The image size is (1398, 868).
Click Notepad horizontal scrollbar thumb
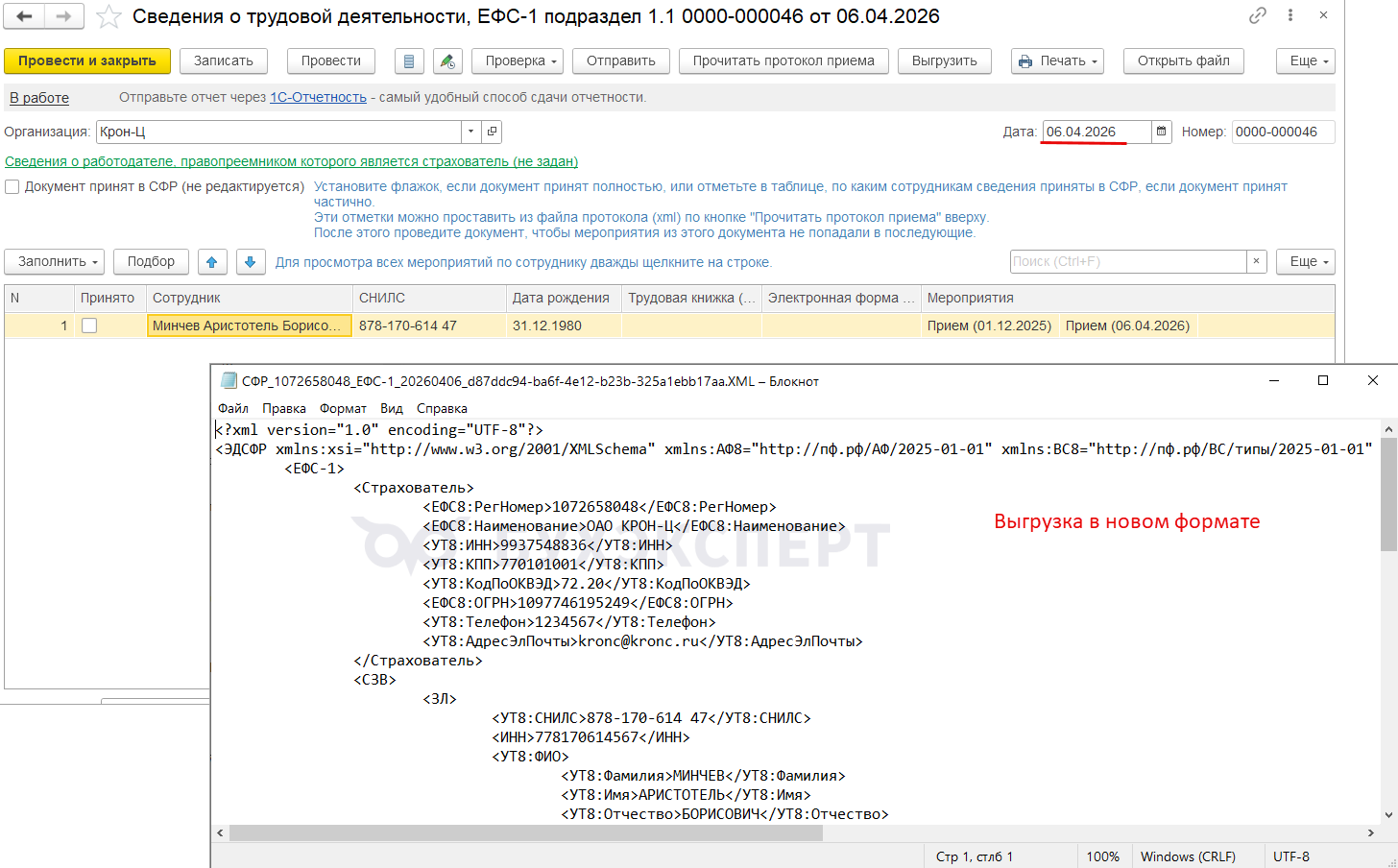click(x=525, y=833)
